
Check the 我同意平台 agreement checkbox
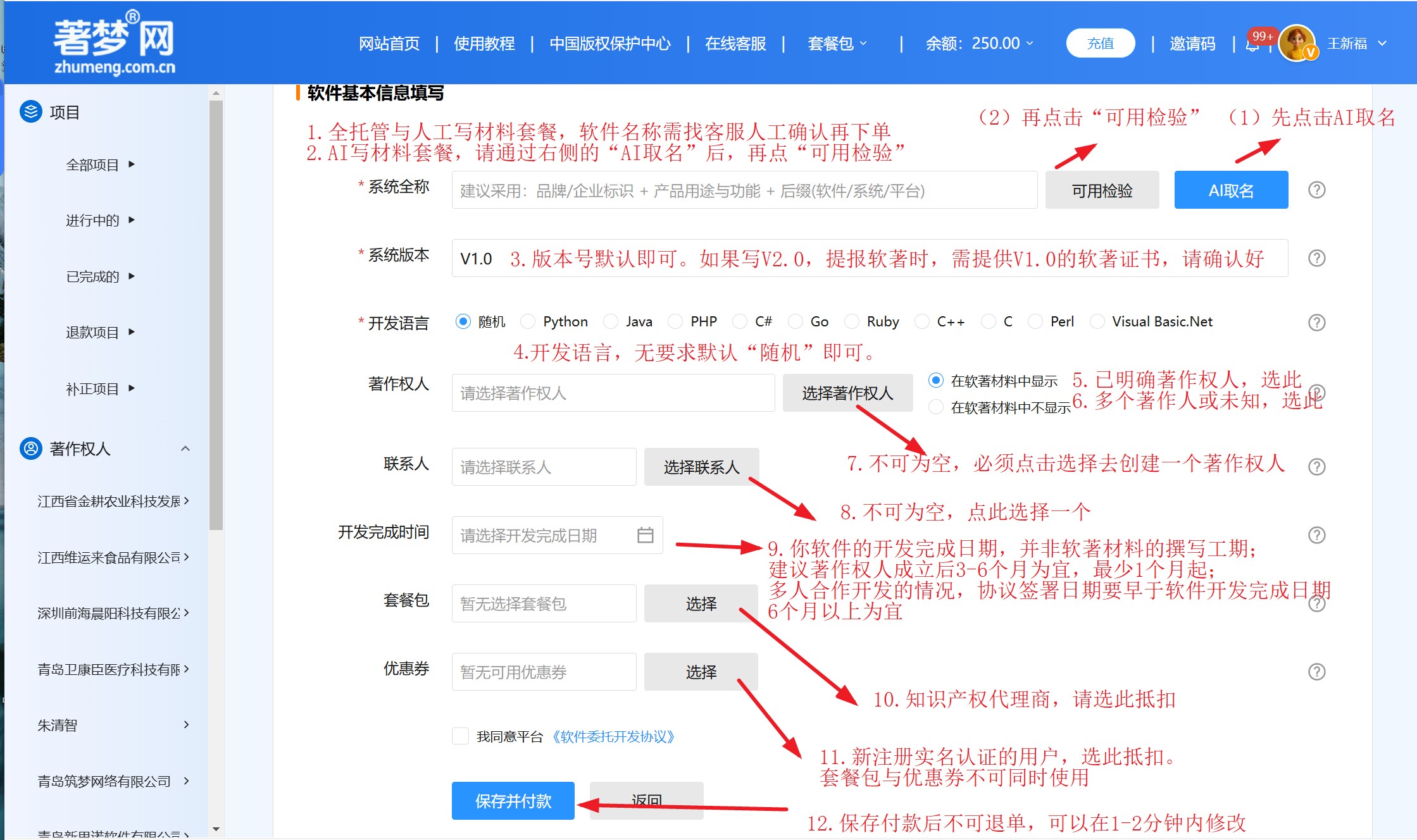pyautogui.click(x=460, y=736)
